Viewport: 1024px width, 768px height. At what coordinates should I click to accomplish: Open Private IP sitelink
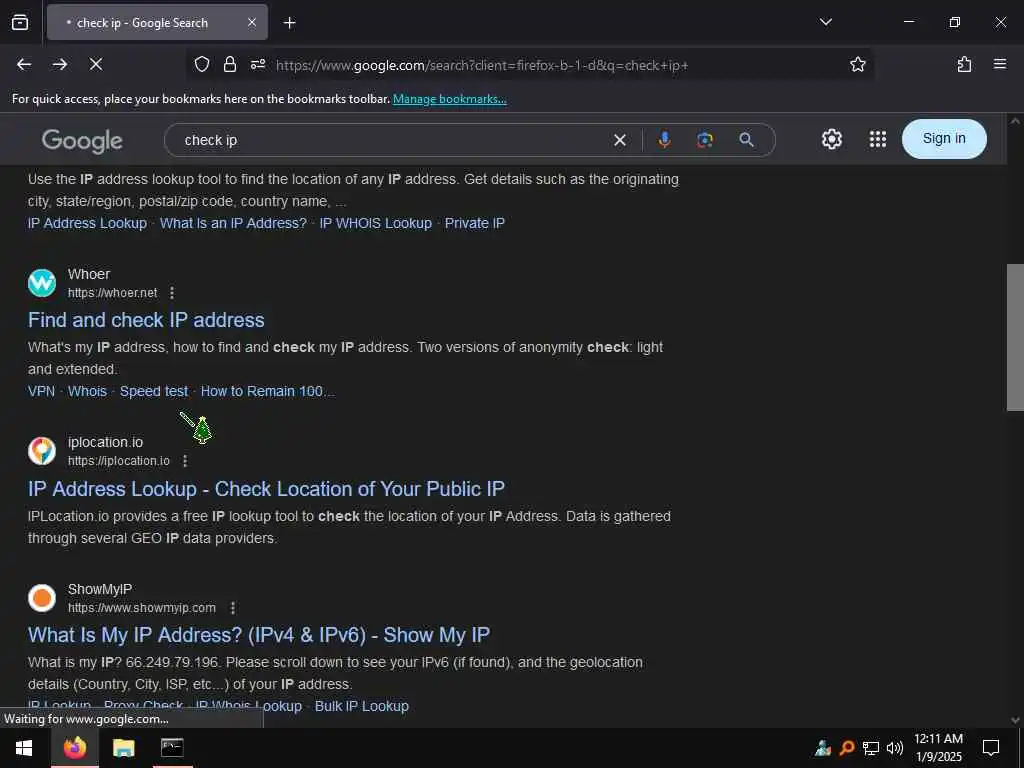[x=475, y=223]
